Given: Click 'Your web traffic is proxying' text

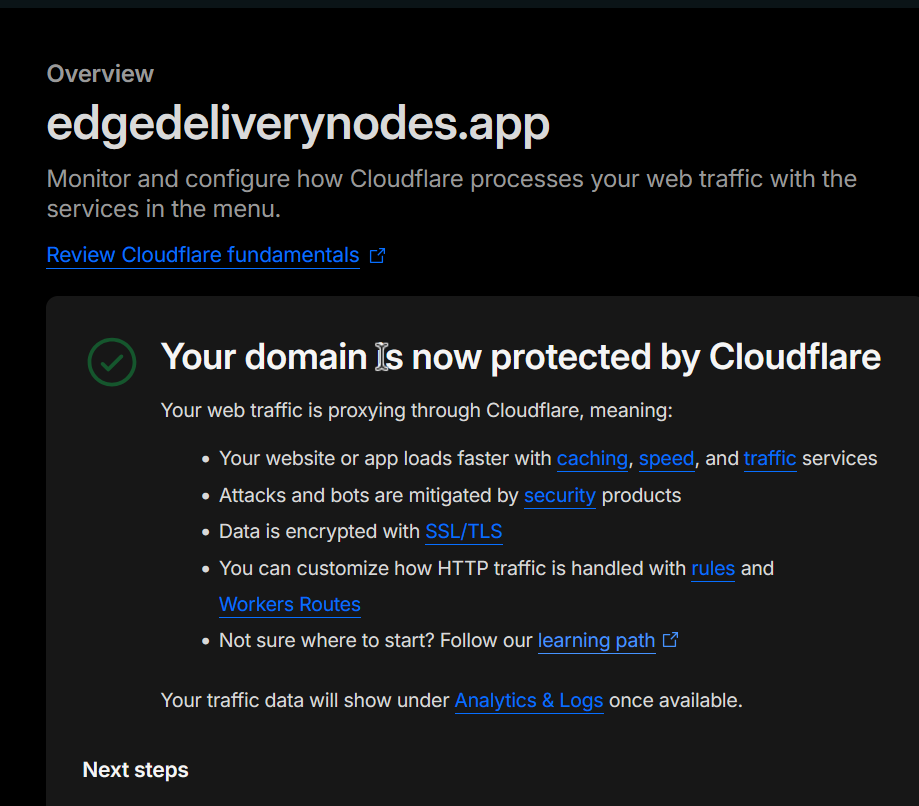Looking at the screenshot, I should [x=417, y=410].
